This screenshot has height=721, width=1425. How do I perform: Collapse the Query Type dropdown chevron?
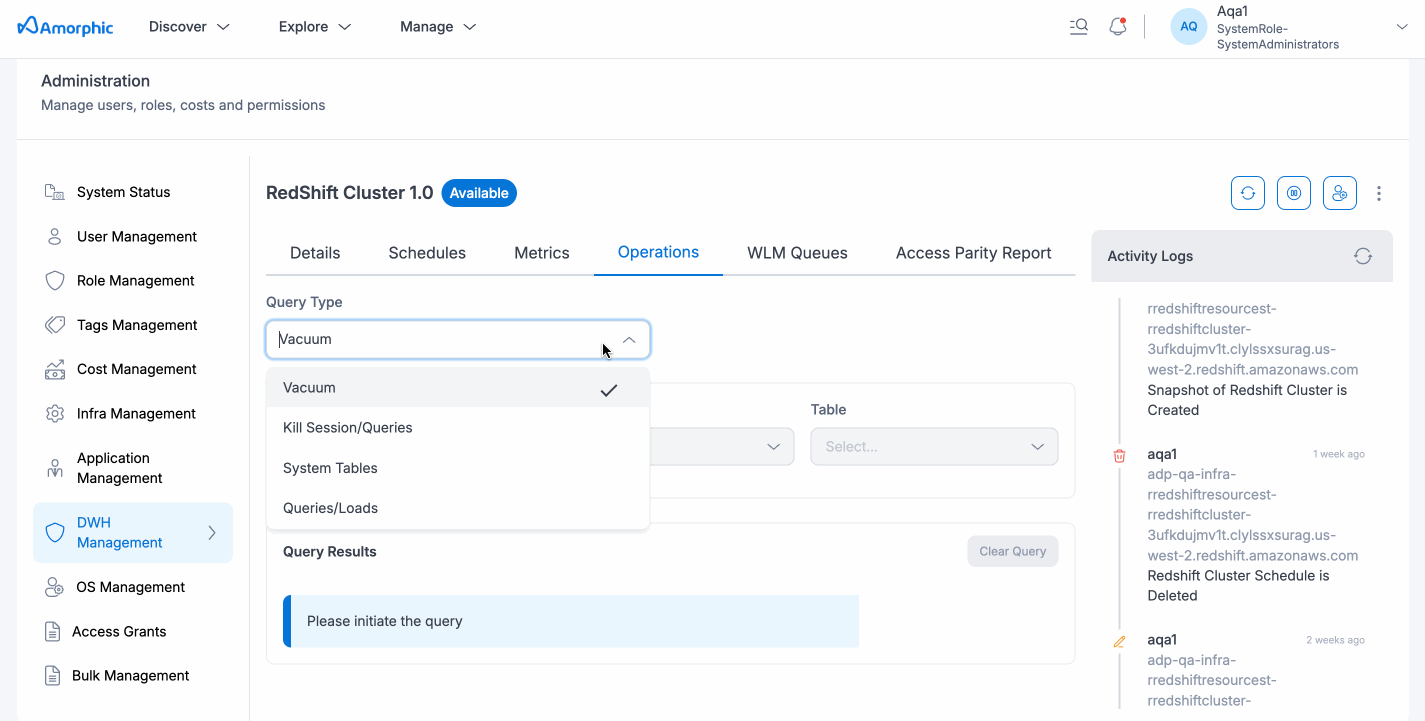pyautogui.click(x=629, y=340)
